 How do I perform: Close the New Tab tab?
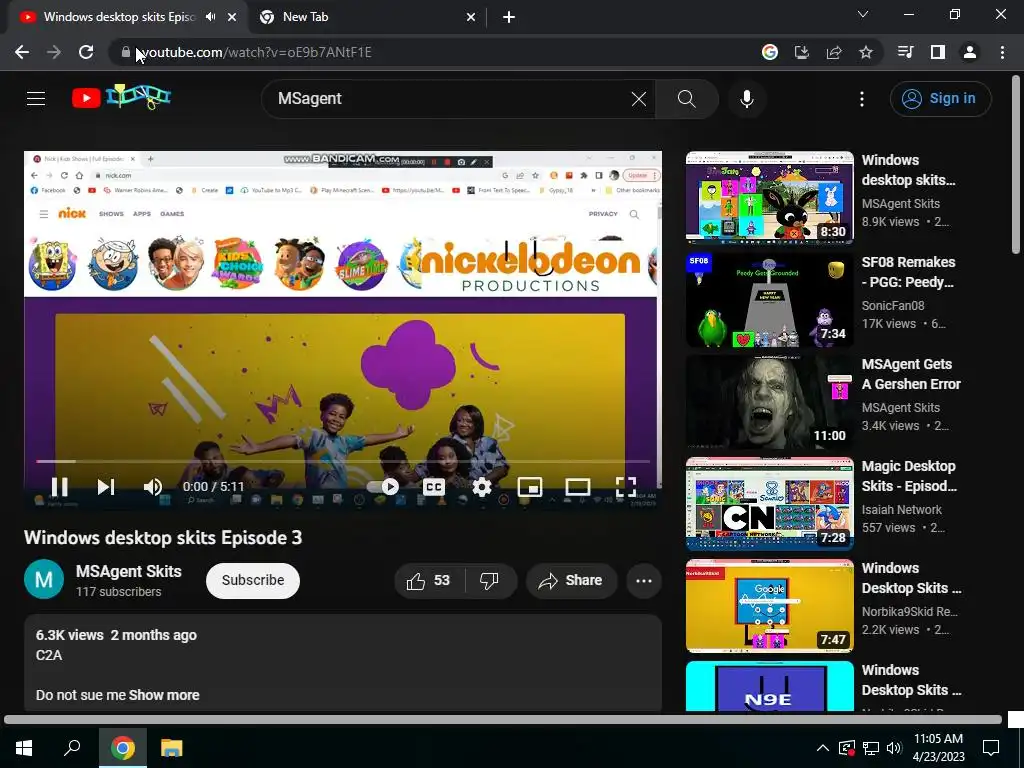pos(471,17)
